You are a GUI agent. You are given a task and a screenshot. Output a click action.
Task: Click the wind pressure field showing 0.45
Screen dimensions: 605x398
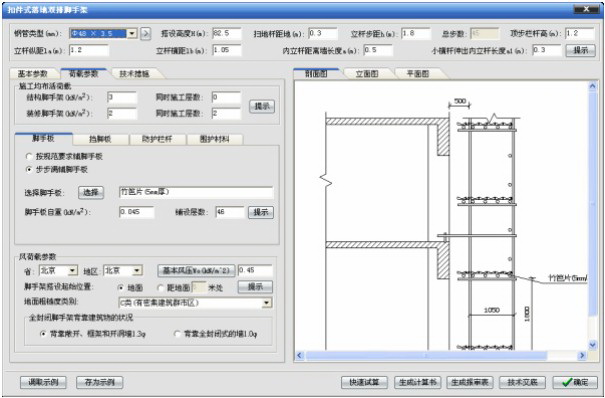255,271
